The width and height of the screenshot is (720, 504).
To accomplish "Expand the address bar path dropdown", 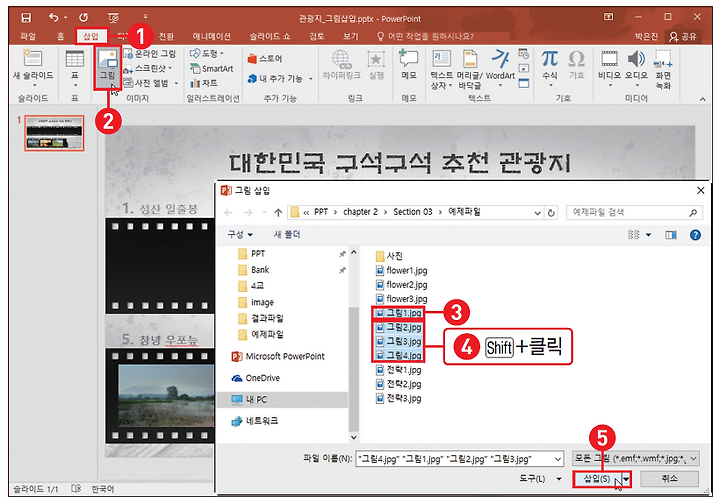I will (x=537, y=213).
